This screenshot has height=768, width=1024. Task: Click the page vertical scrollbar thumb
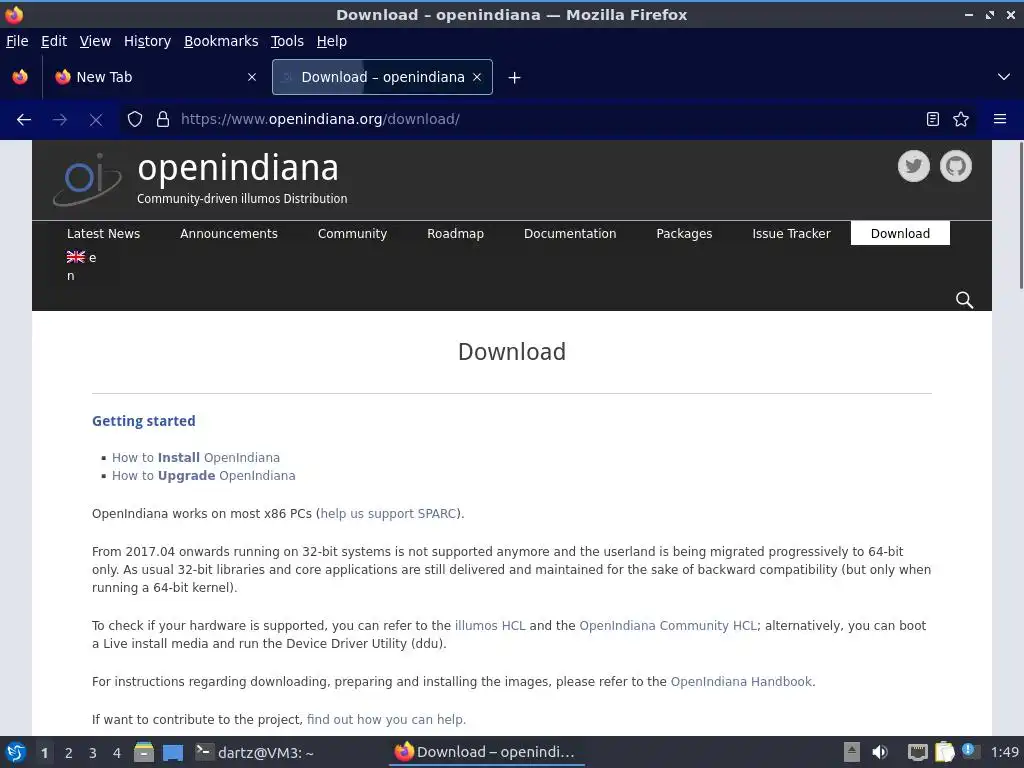[1021, 216]
